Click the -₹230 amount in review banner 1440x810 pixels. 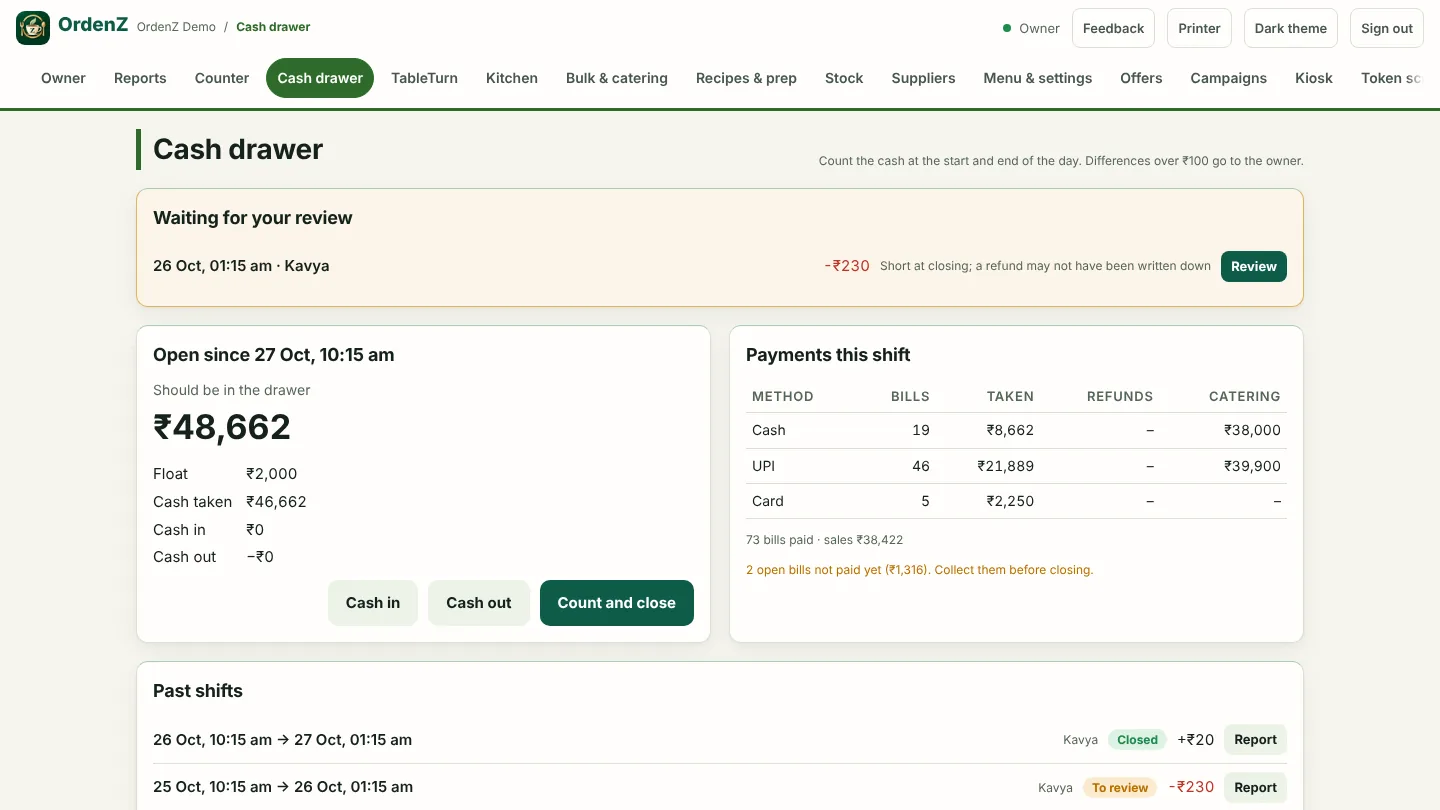pos(847,266)
